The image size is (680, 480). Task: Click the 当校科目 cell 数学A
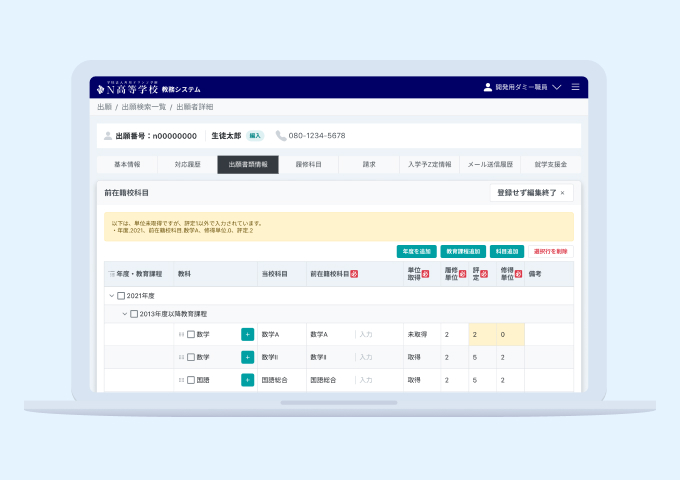point(282,334)
